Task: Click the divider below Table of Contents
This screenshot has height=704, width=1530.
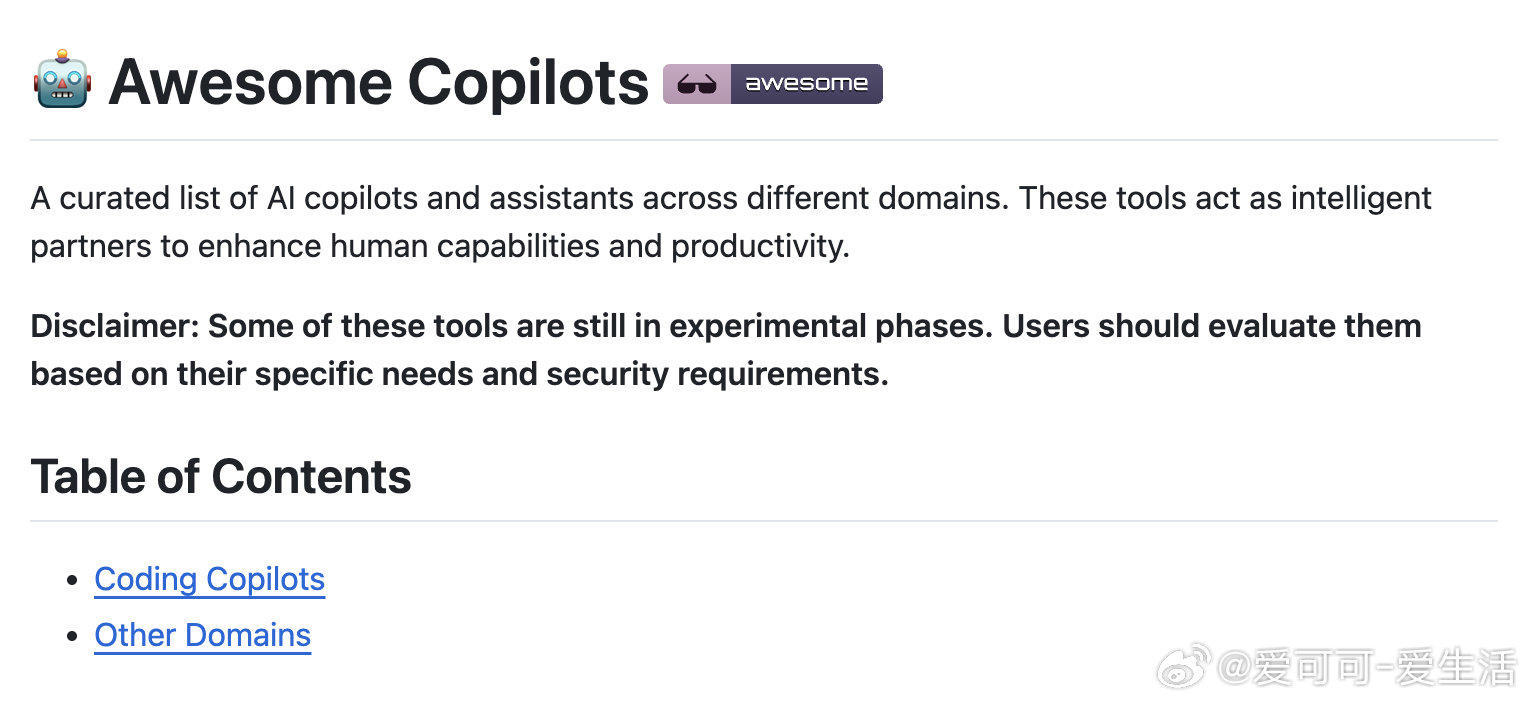Action: [764, 521]
